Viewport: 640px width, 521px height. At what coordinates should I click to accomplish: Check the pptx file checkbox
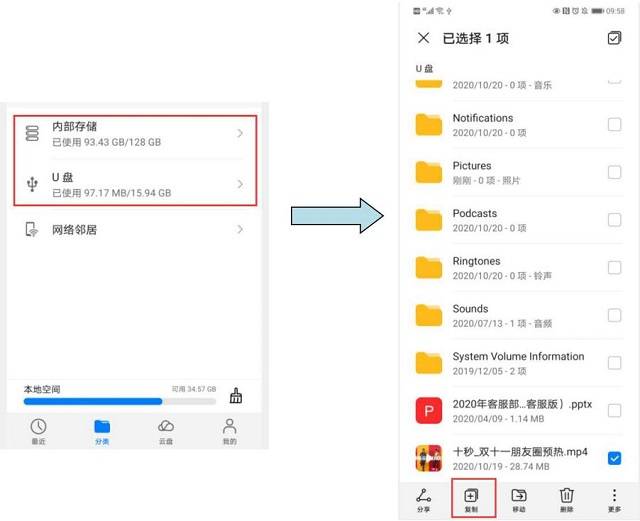614,410
